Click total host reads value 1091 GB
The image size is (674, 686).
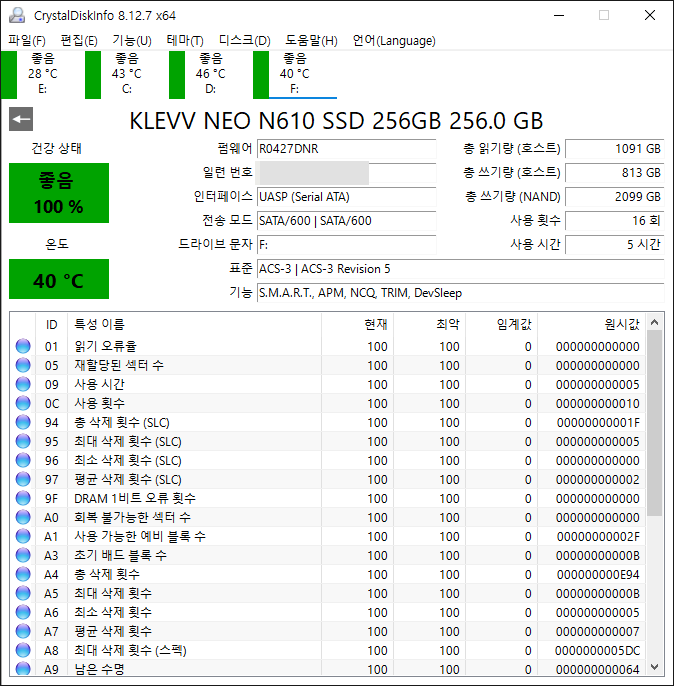click(x=615, y=149)
